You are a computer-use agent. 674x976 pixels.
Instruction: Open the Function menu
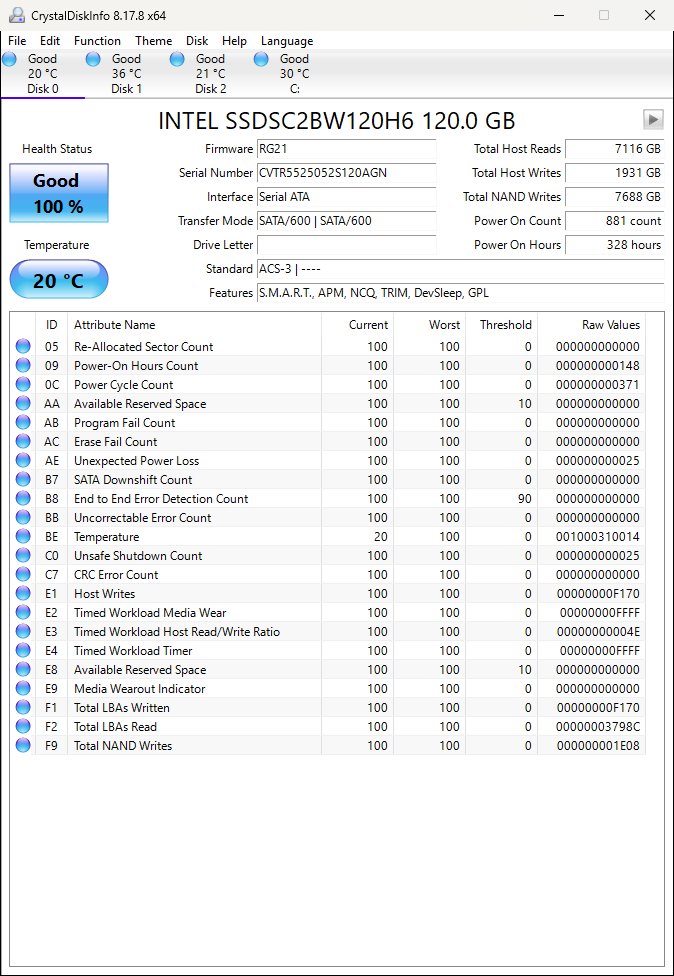pos(97,40)
